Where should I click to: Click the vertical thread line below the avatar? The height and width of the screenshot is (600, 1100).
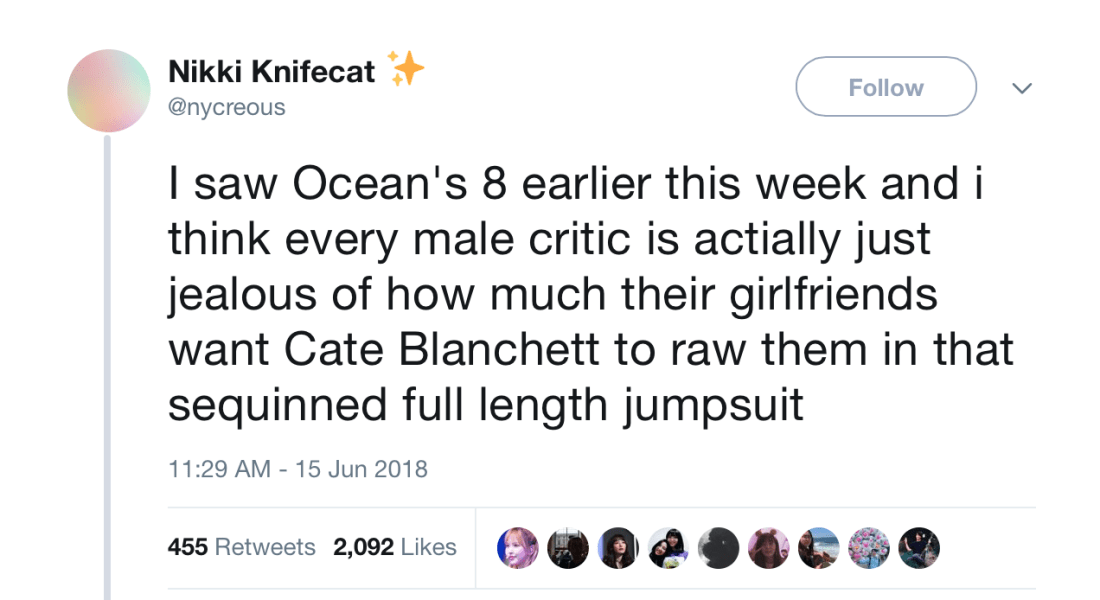point(108,370)
